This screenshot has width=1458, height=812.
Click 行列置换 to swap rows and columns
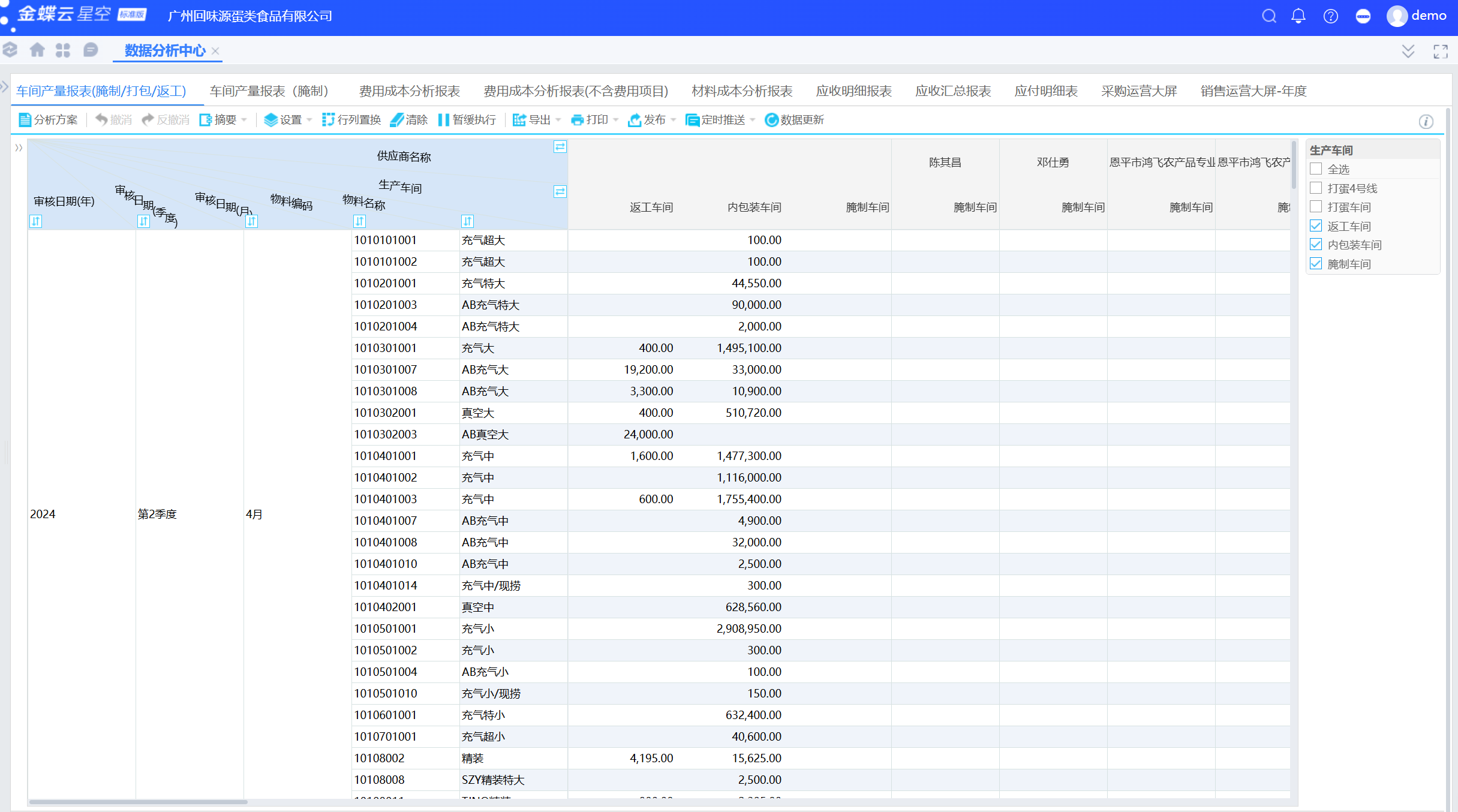(x=352, y=120)
